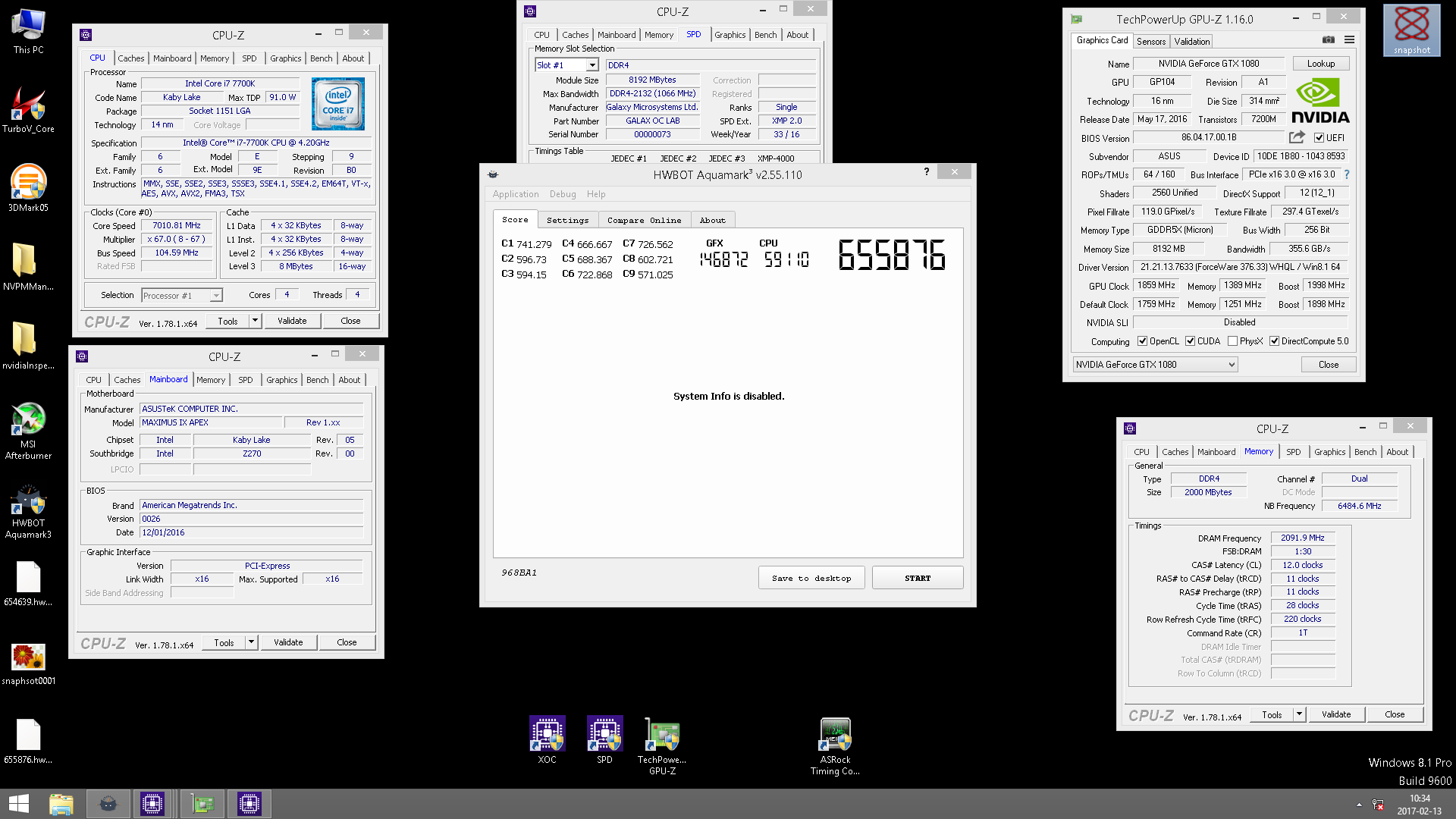The image size is (1456, 819).
Task: Click START button in Aquamark
Action: point(917,578)
